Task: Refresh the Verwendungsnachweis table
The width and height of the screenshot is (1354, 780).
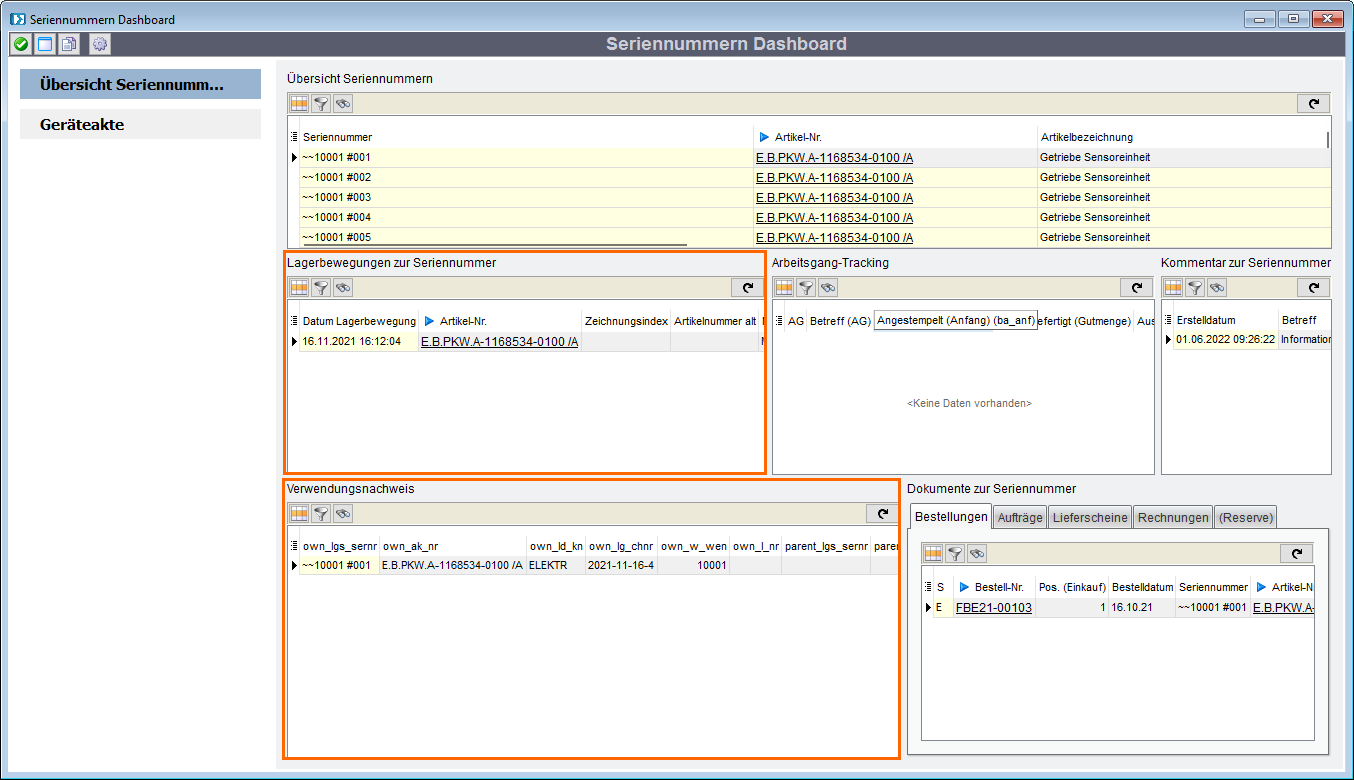Action: pos(882,513)
